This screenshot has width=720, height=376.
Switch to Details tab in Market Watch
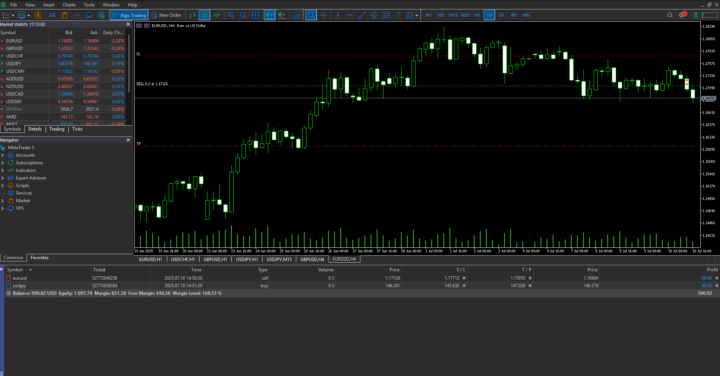point(35,129)
